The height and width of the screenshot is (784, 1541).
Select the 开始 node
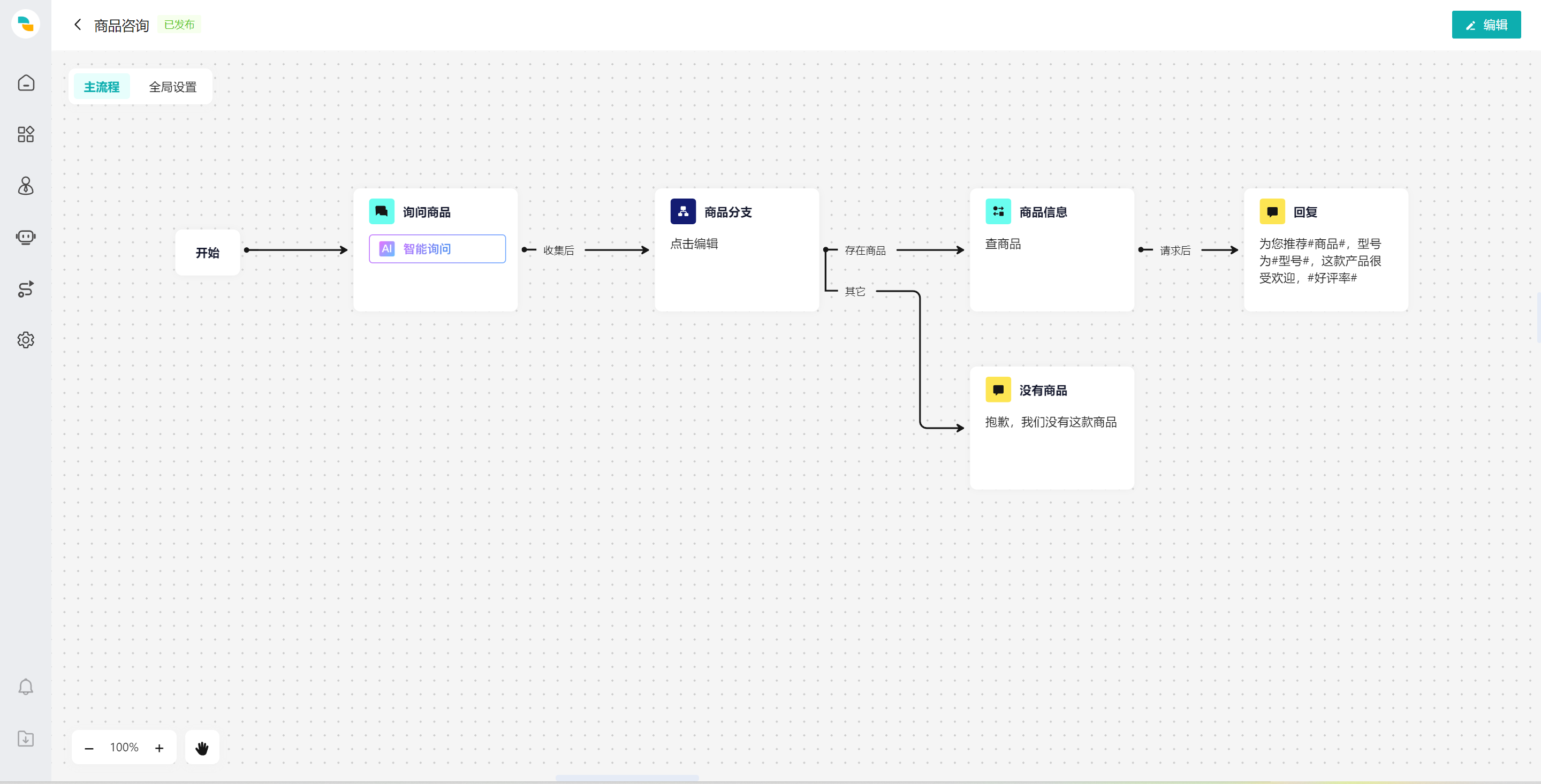pos(208,253)
